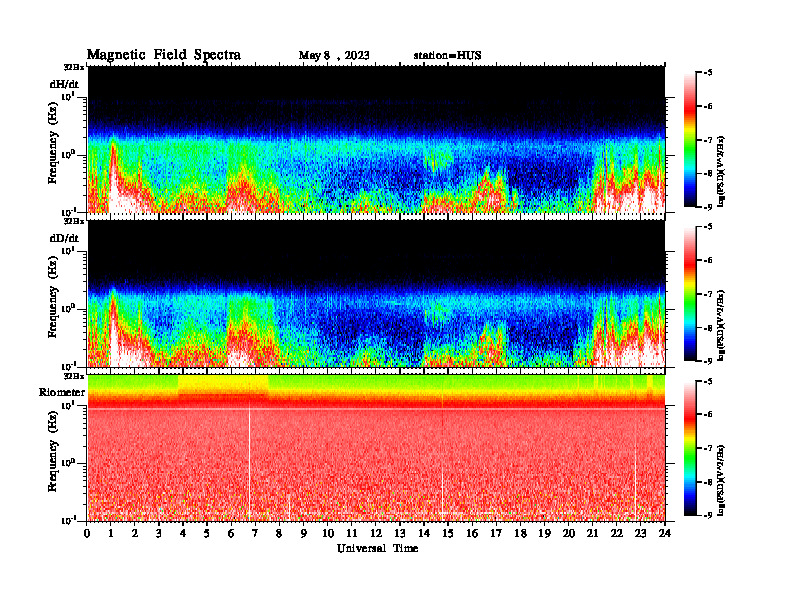Click the -6 value on Riometer color scale
792x612 pixels.
tap(708, 415)
